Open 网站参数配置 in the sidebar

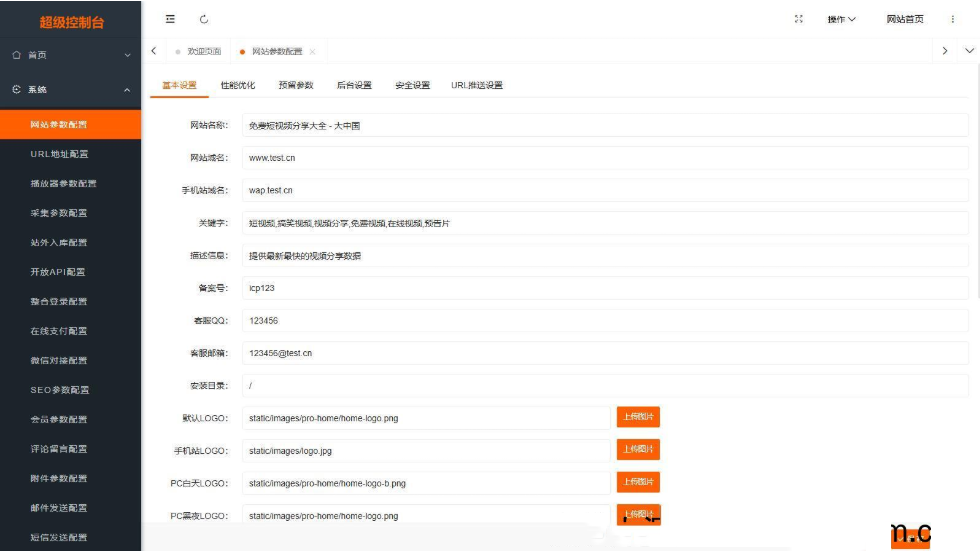click(x=71, y=124)
